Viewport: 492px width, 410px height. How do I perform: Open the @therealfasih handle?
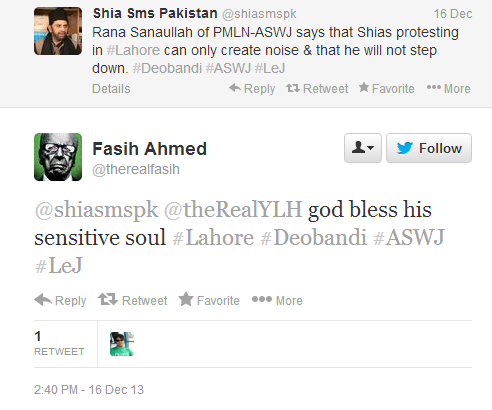136,169
